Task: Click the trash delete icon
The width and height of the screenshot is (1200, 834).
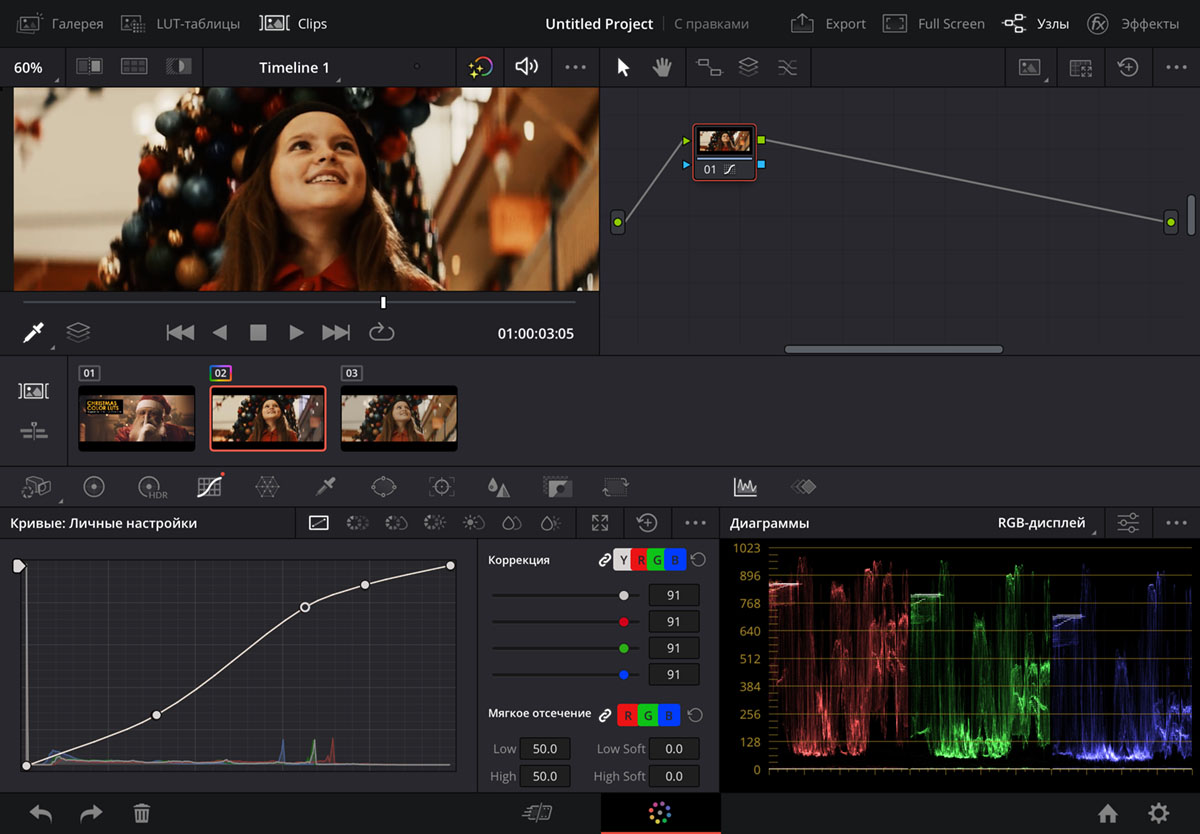Action: pos(142,814)
